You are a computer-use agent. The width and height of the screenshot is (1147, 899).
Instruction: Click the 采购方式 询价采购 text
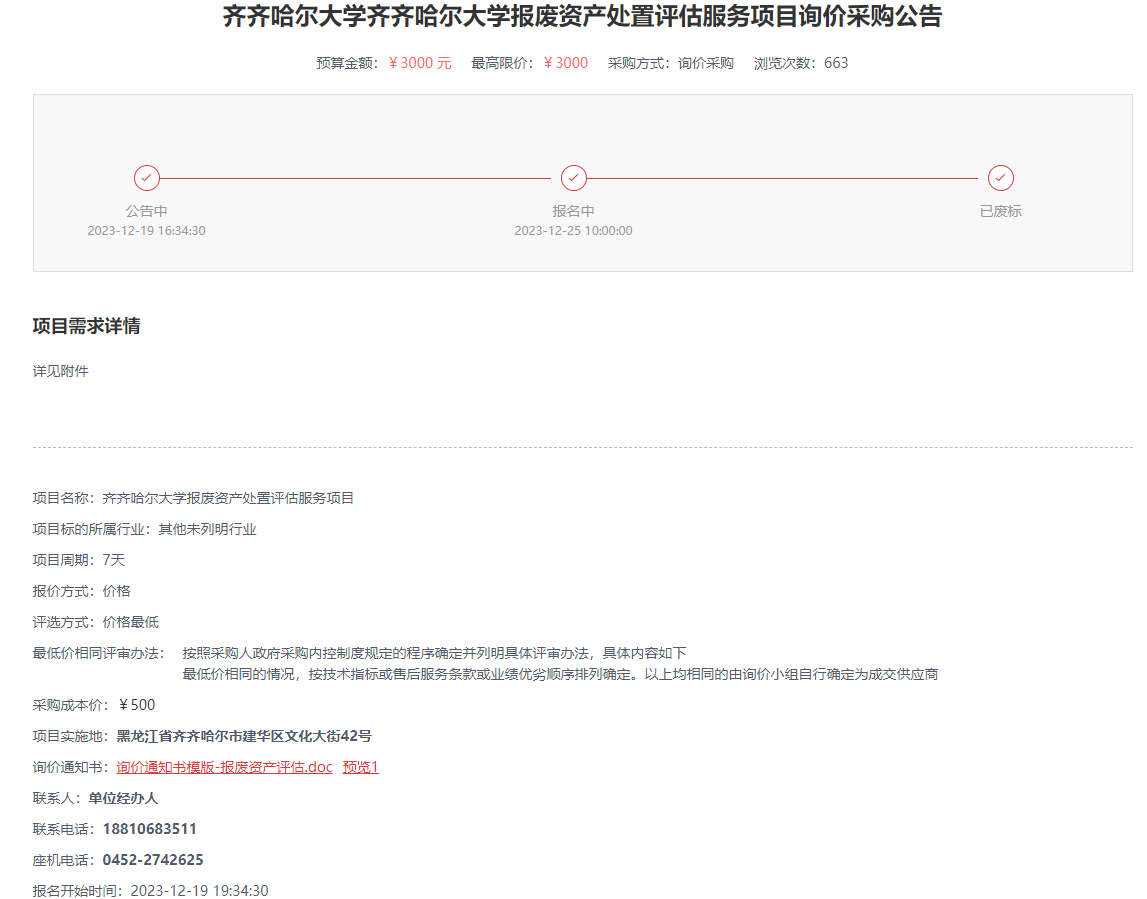tap(705, 63)
